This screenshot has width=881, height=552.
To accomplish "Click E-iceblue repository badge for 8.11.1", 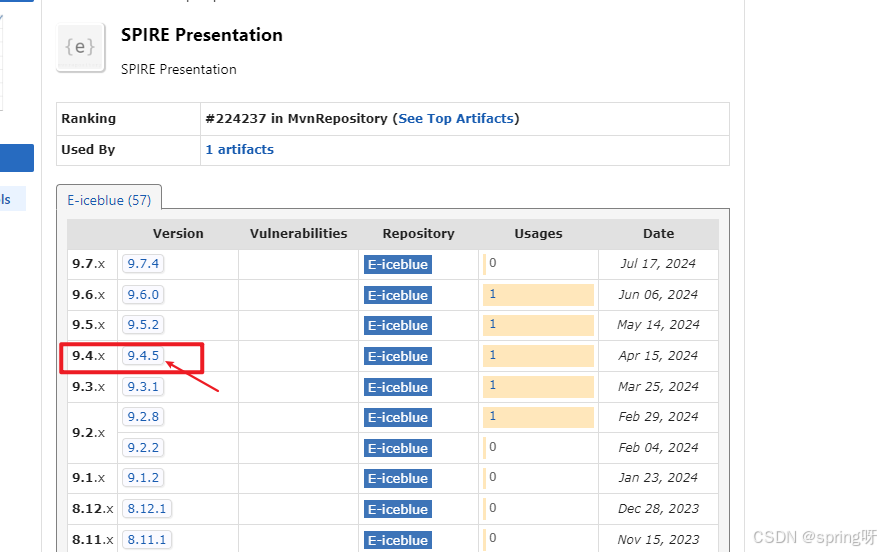I will [x=398, y=540].
